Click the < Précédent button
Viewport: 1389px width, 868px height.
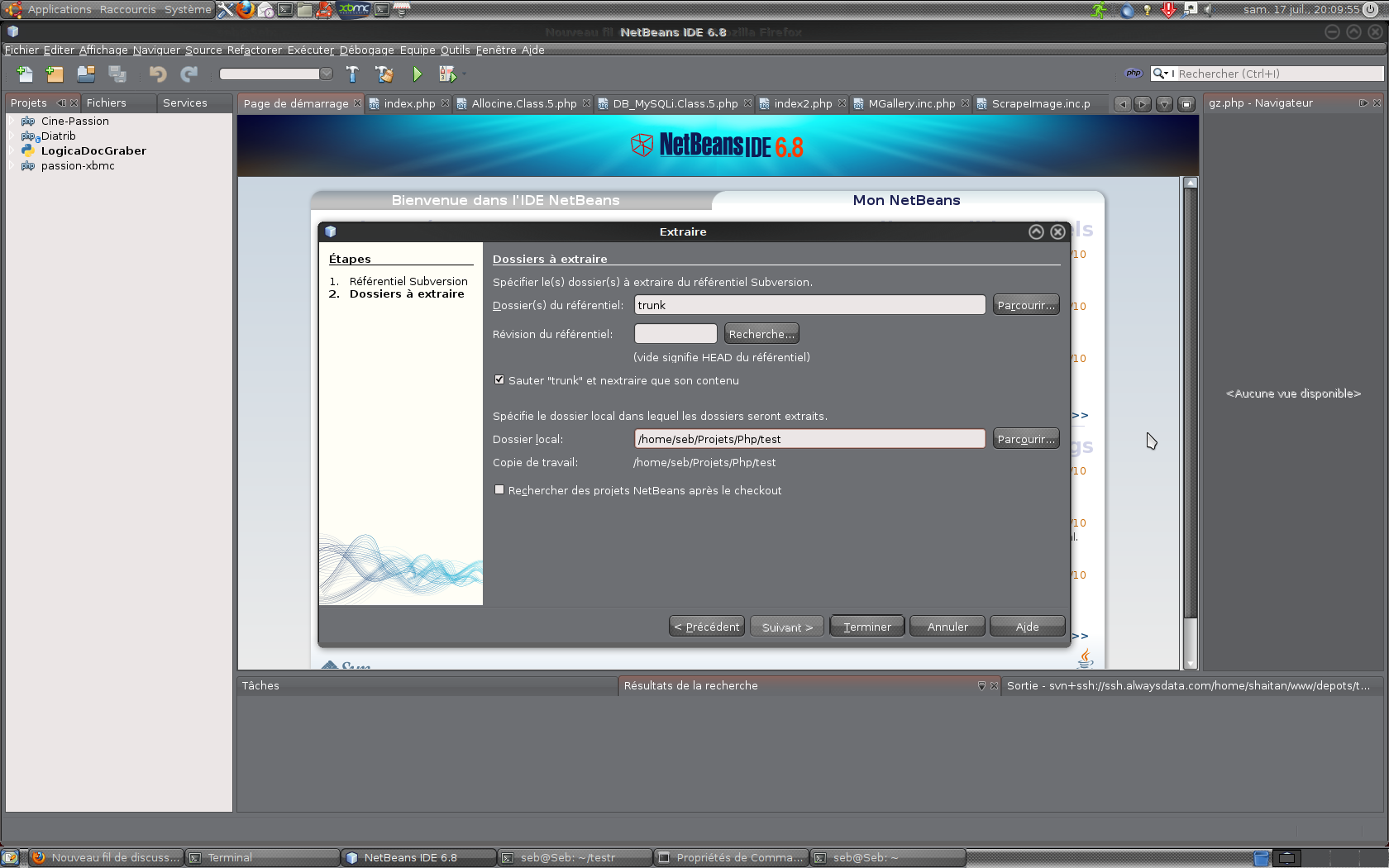(707, 627)
